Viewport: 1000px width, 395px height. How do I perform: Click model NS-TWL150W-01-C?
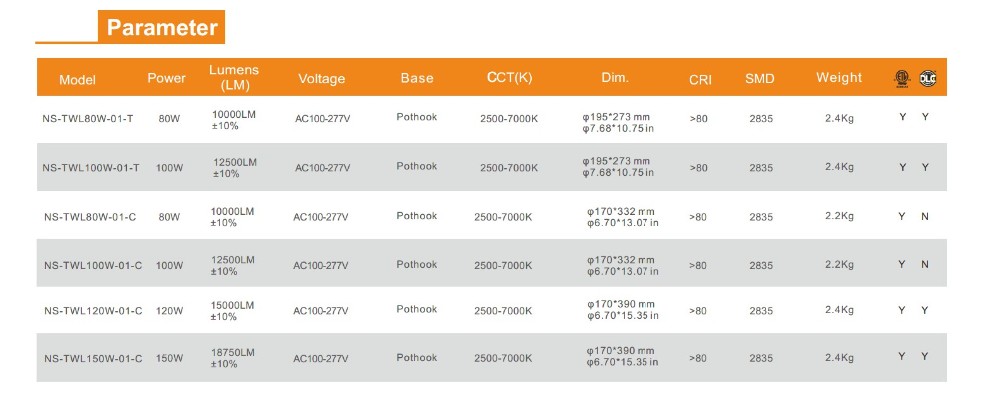tap(93, 359)
